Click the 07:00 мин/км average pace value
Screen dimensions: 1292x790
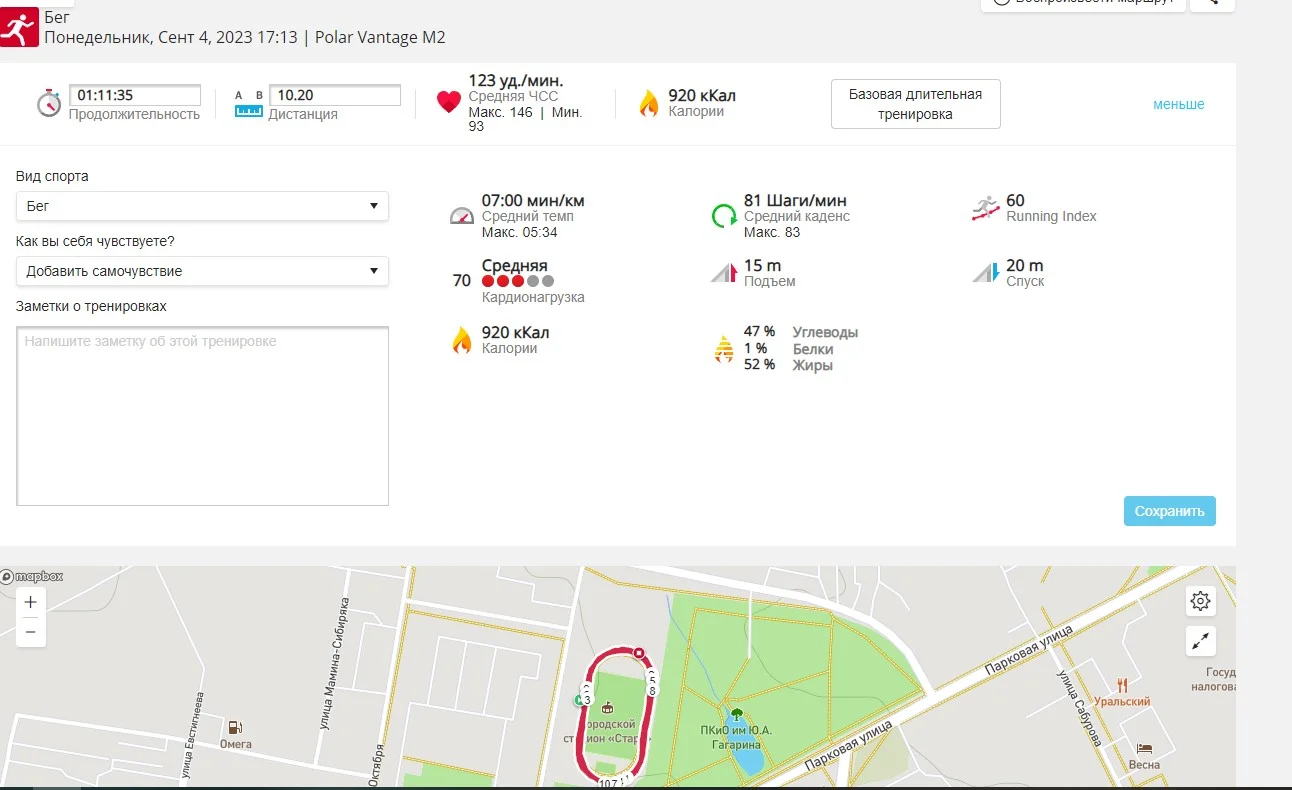[533, 200]
